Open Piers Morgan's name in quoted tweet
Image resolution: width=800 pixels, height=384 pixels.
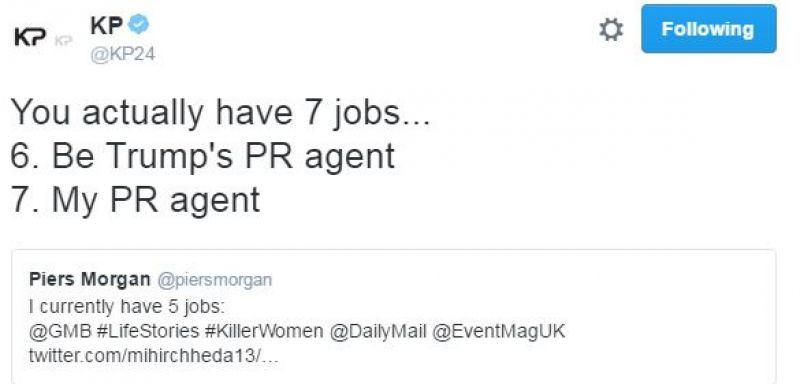point(90,279)
